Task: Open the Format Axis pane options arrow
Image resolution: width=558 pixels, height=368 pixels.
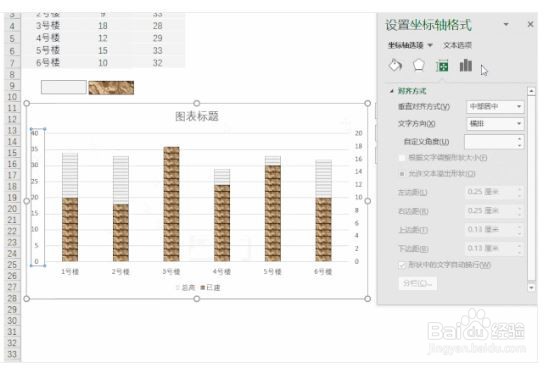Action: click(506, 24)
